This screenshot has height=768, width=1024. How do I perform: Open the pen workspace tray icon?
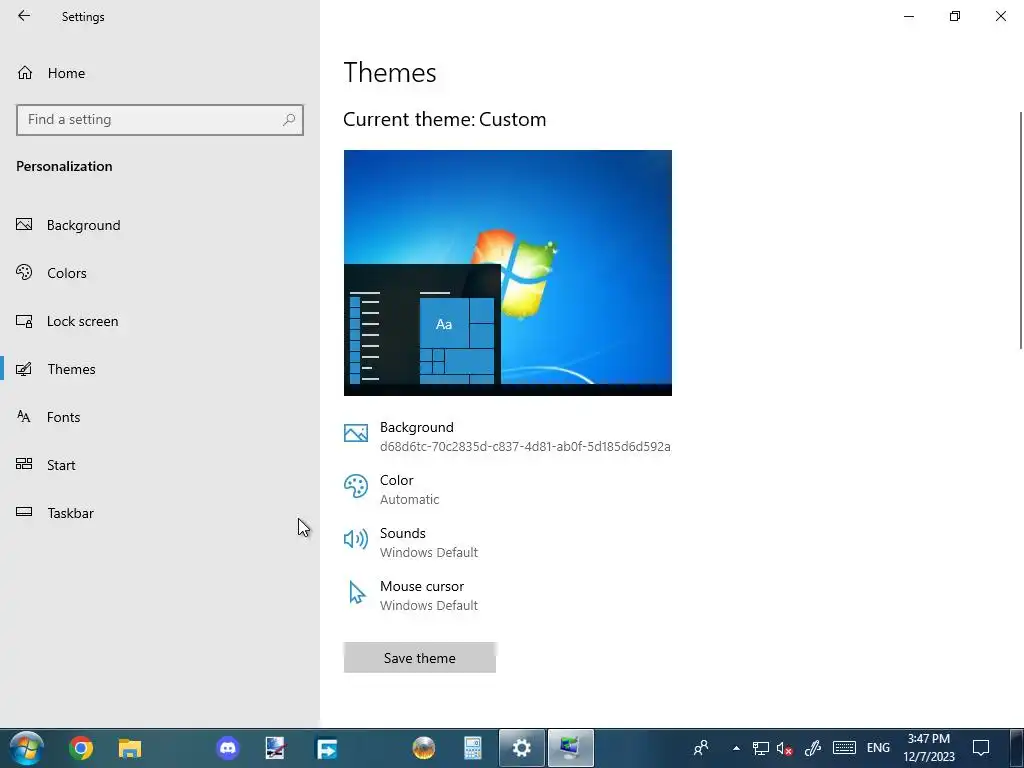click(x=812, y=748)
